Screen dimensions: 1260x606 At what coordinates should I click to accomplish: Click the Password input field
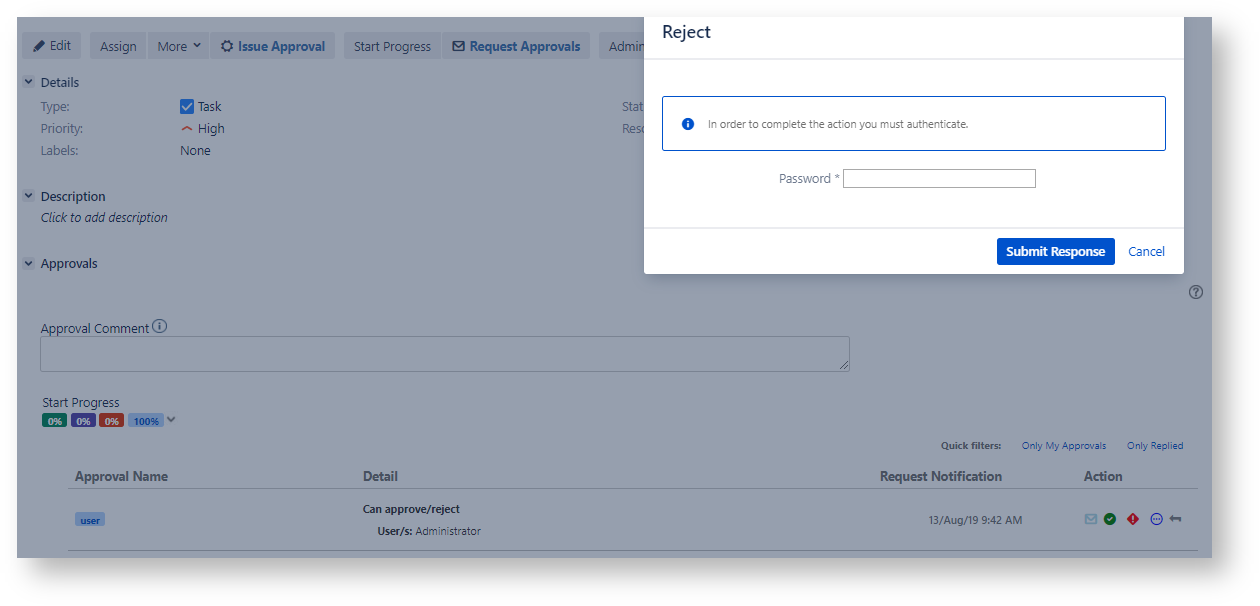click(x=939, y=179)
